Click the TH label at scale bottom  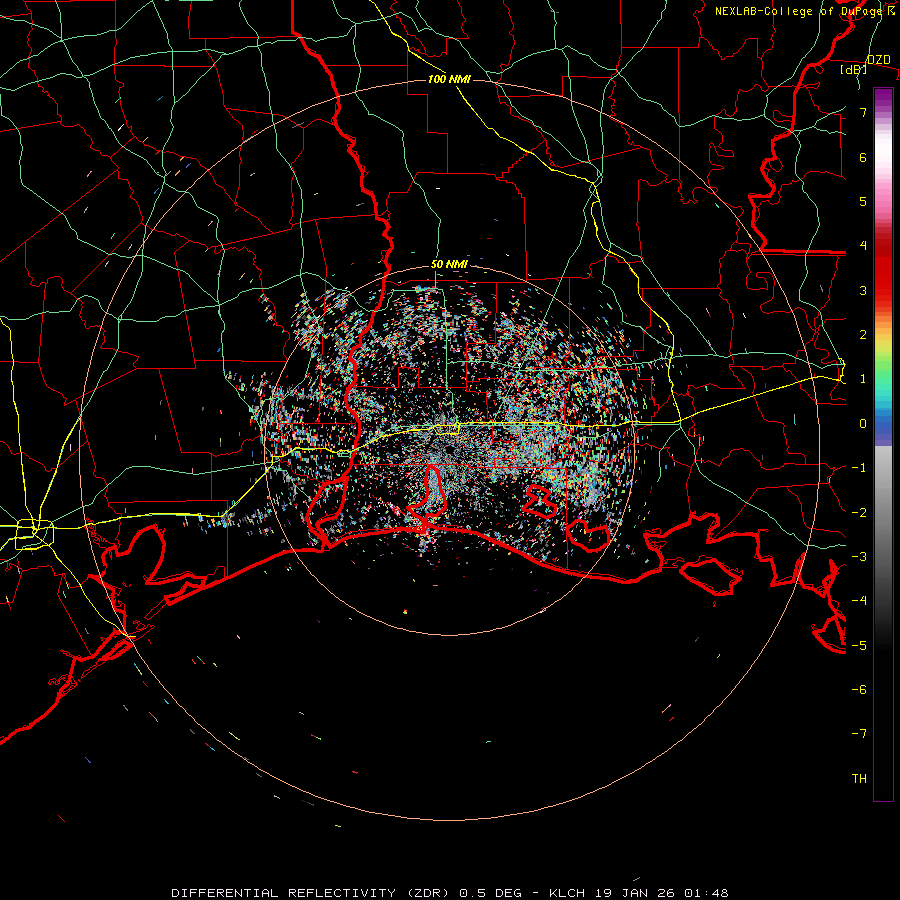[859, 779]
